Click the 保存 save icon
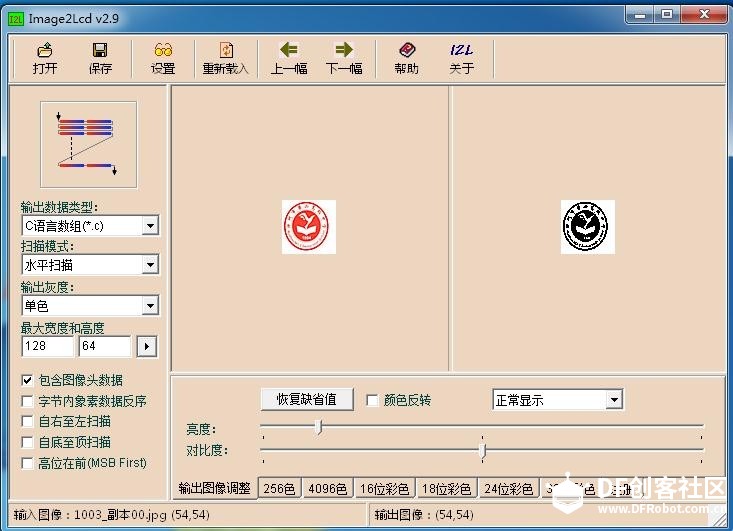The image size is (733, 531). [100, 58]
